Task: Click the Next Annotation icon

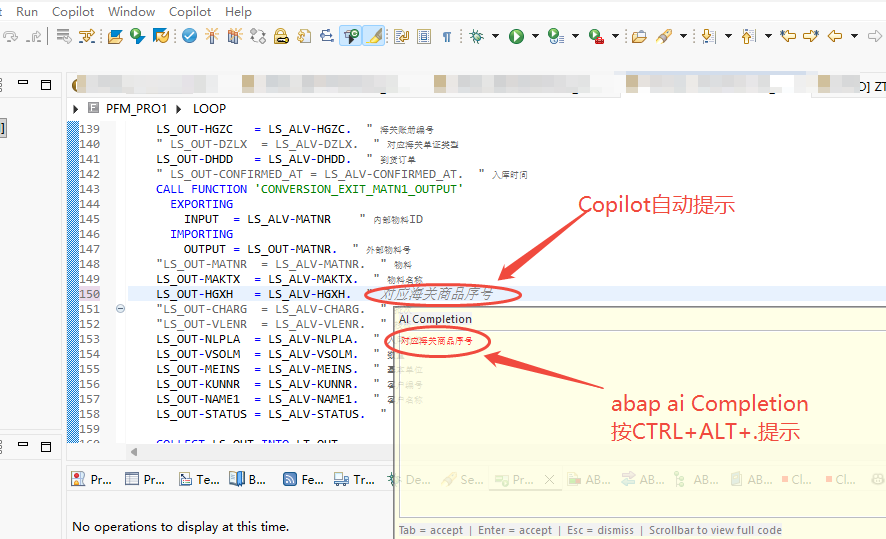Action: click(709, 37)
